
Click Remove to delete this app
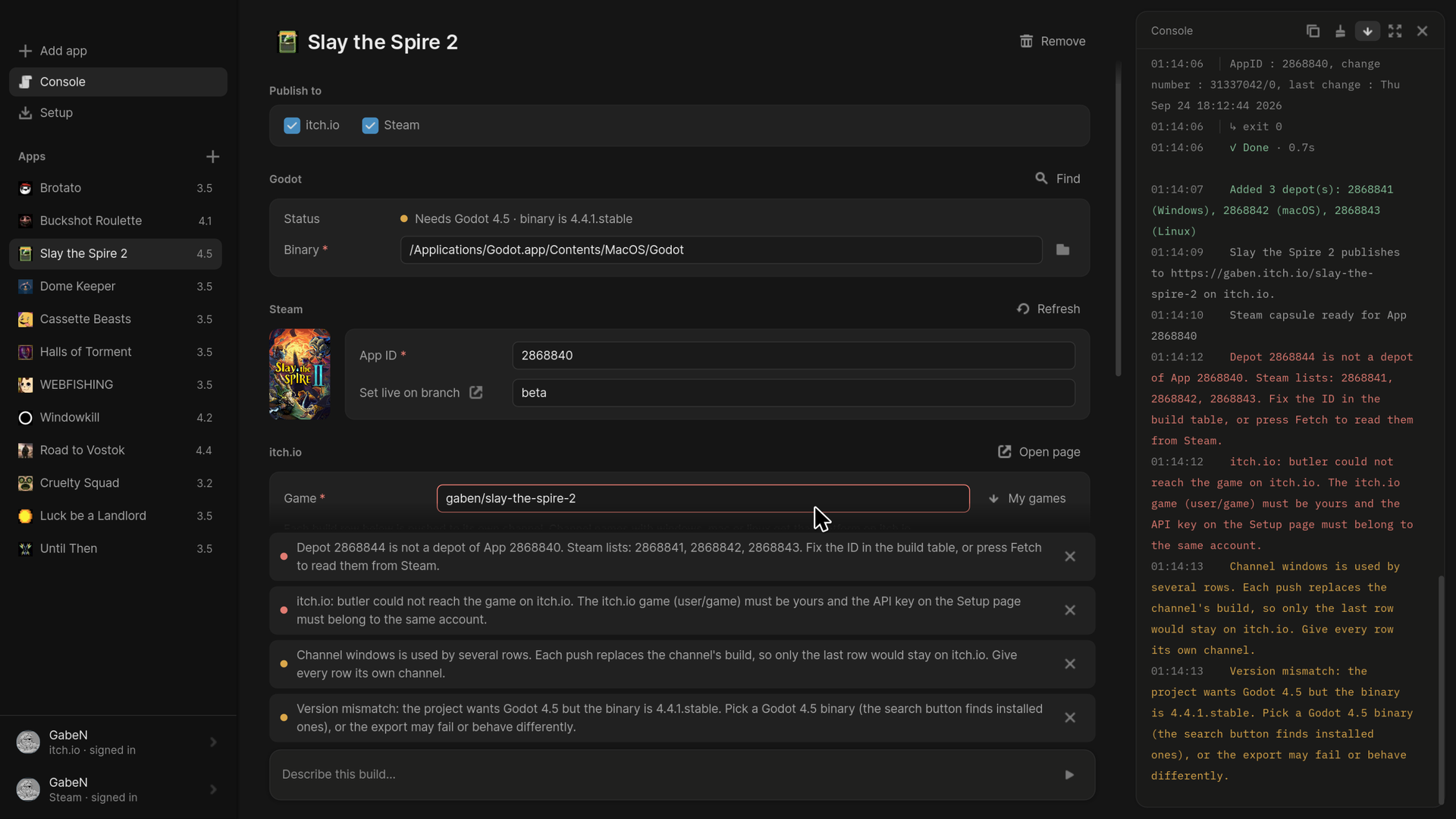tap(1052, 41)
